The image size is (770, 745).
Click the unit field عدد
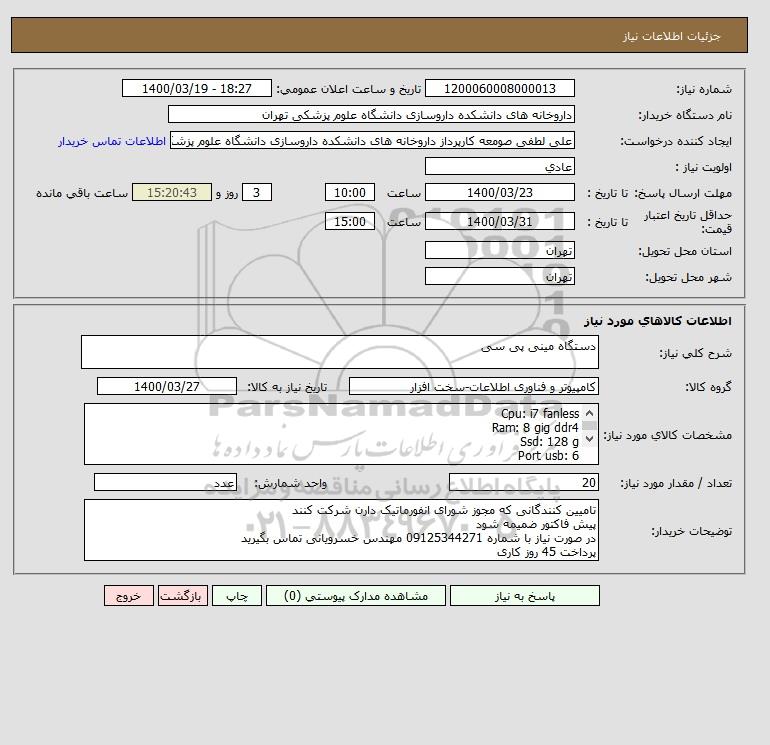[165, 482]
